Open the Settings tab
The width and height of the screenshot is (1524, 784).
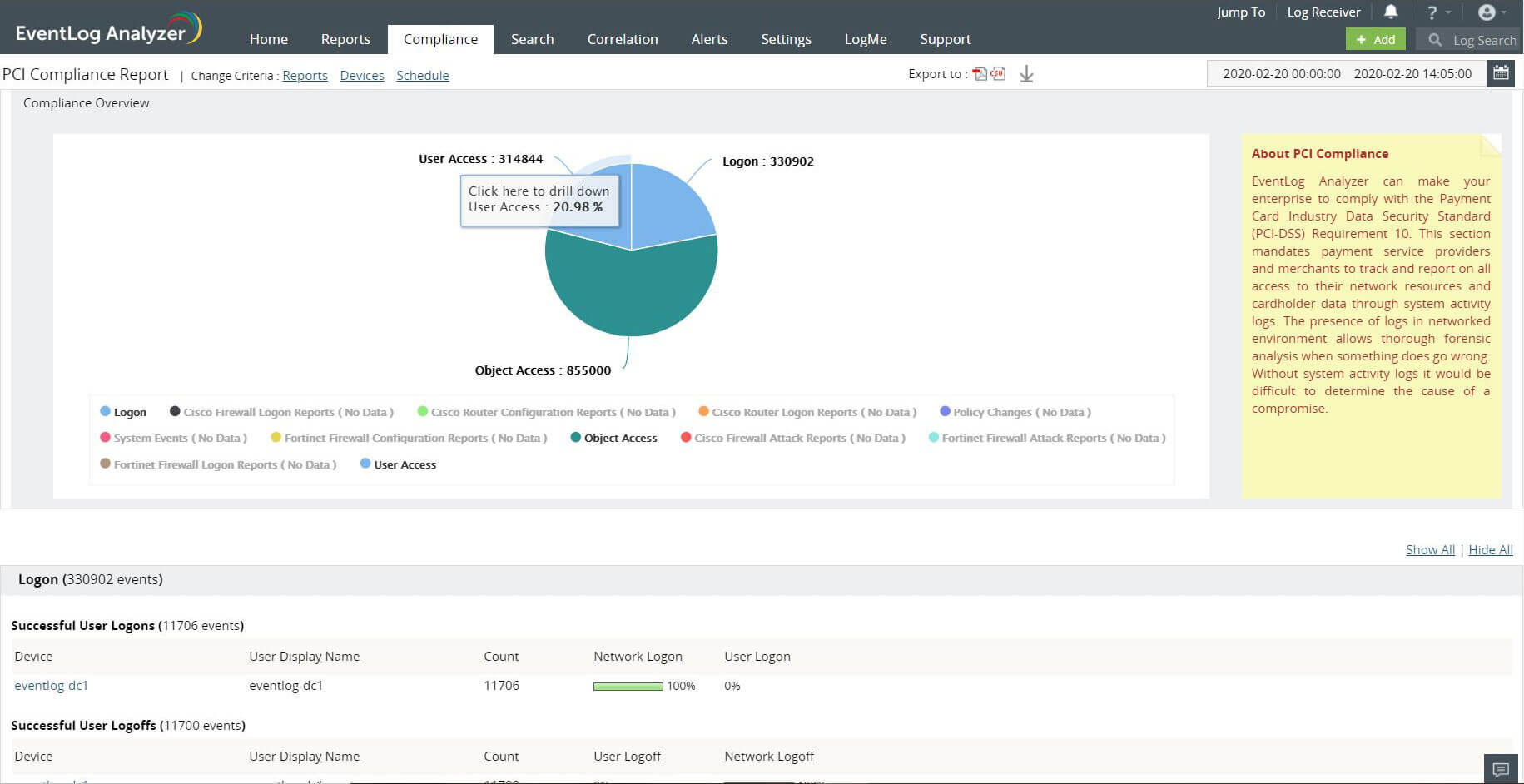[786, 39]
